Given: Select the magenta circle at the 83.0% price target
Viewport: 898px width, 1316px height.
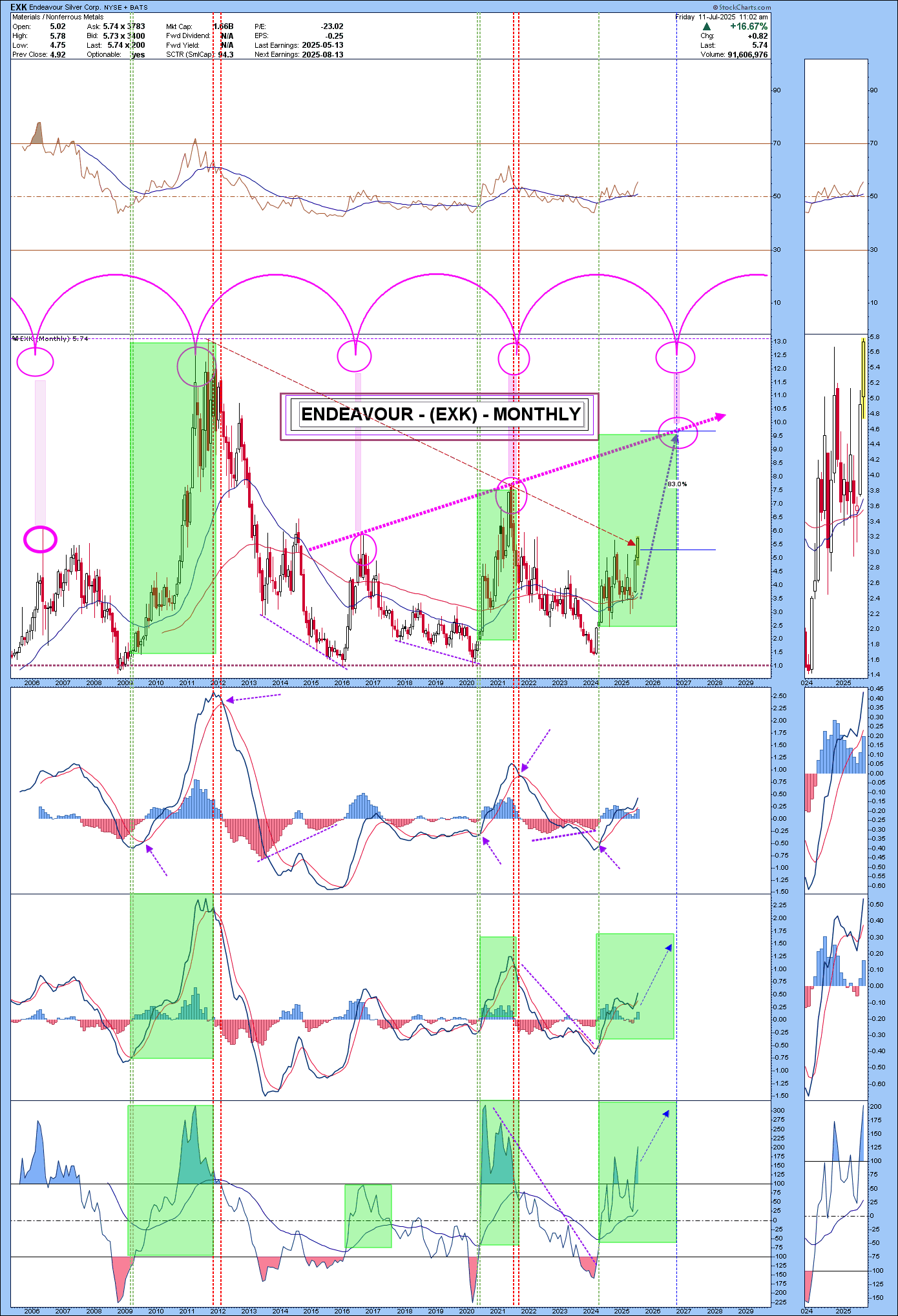Looking at the screenshot, I should click(677, 433).
